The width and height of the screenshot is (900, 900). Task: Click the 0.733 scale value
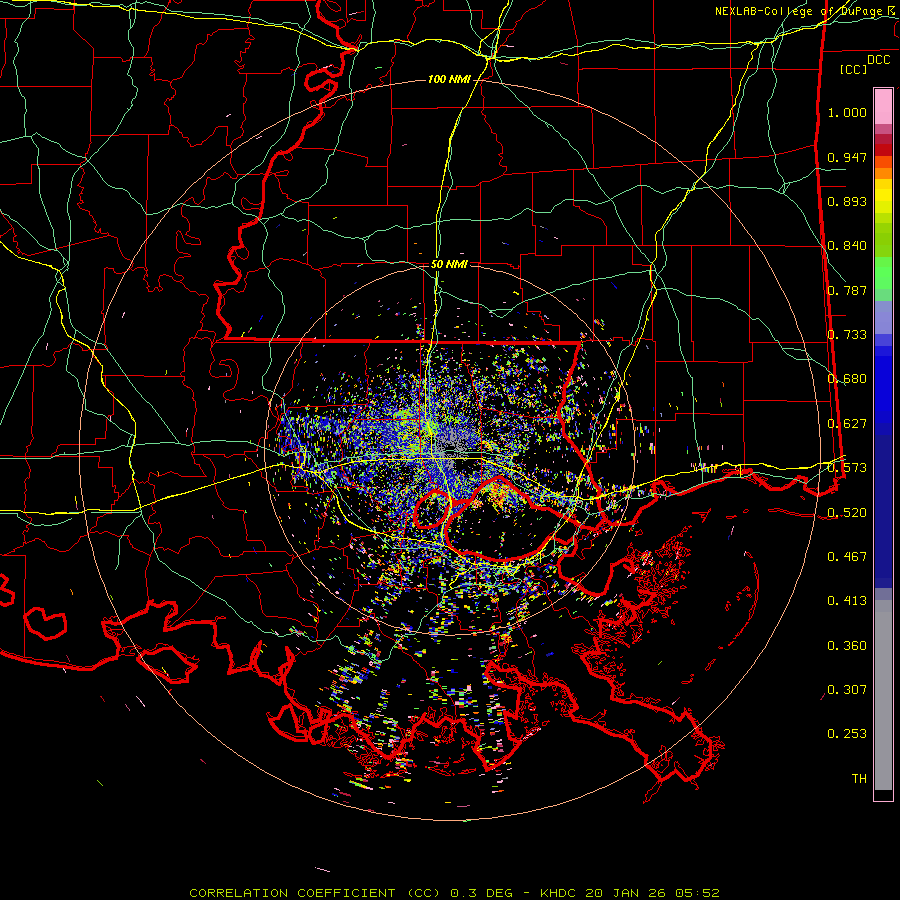pyautogui.click(x=847, y=335)
